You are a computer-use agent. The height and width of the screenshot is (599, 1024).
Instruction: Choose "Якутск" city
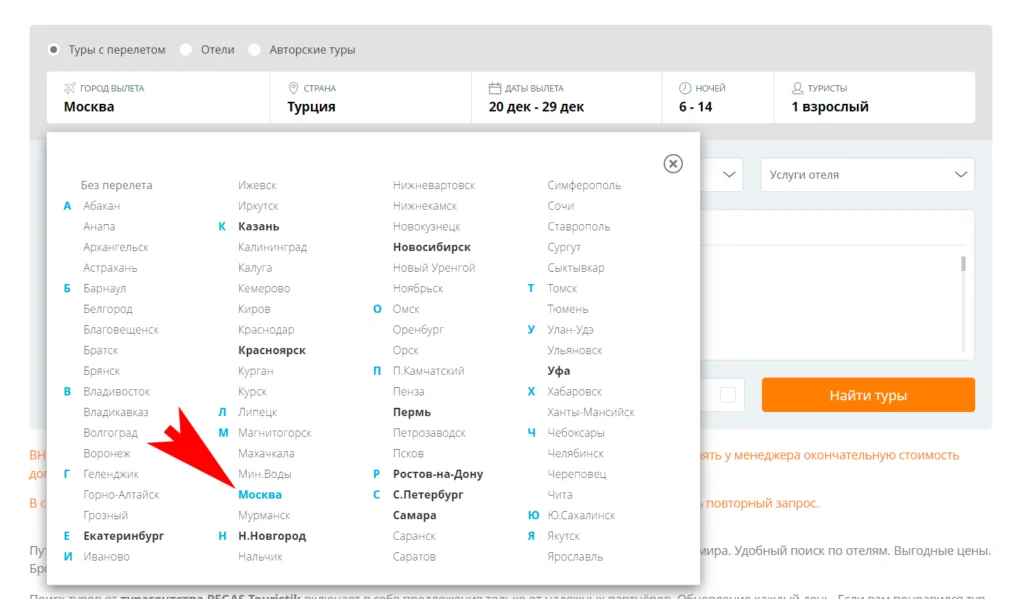click(563, 536)
